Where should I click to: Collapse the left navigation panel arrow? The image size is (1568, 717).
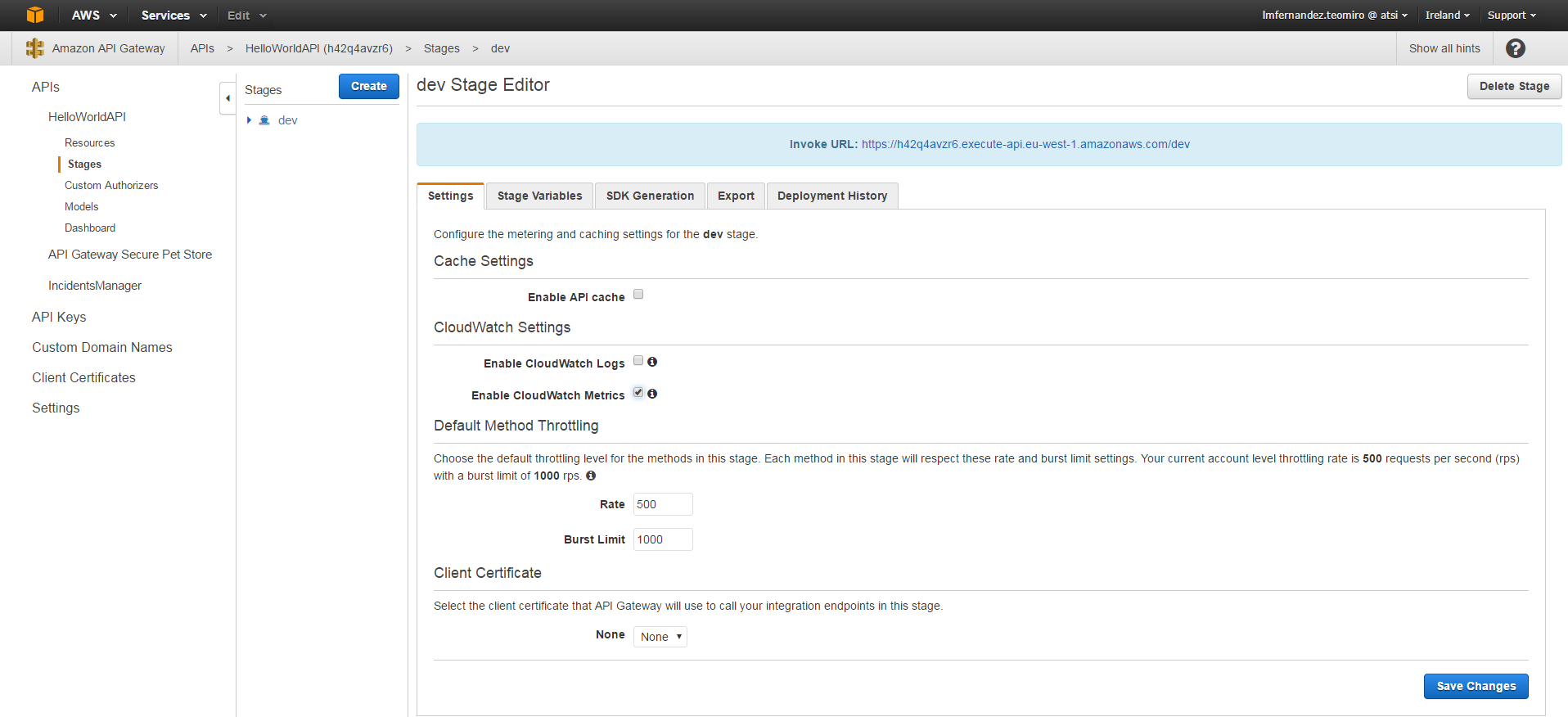(228, 98)
